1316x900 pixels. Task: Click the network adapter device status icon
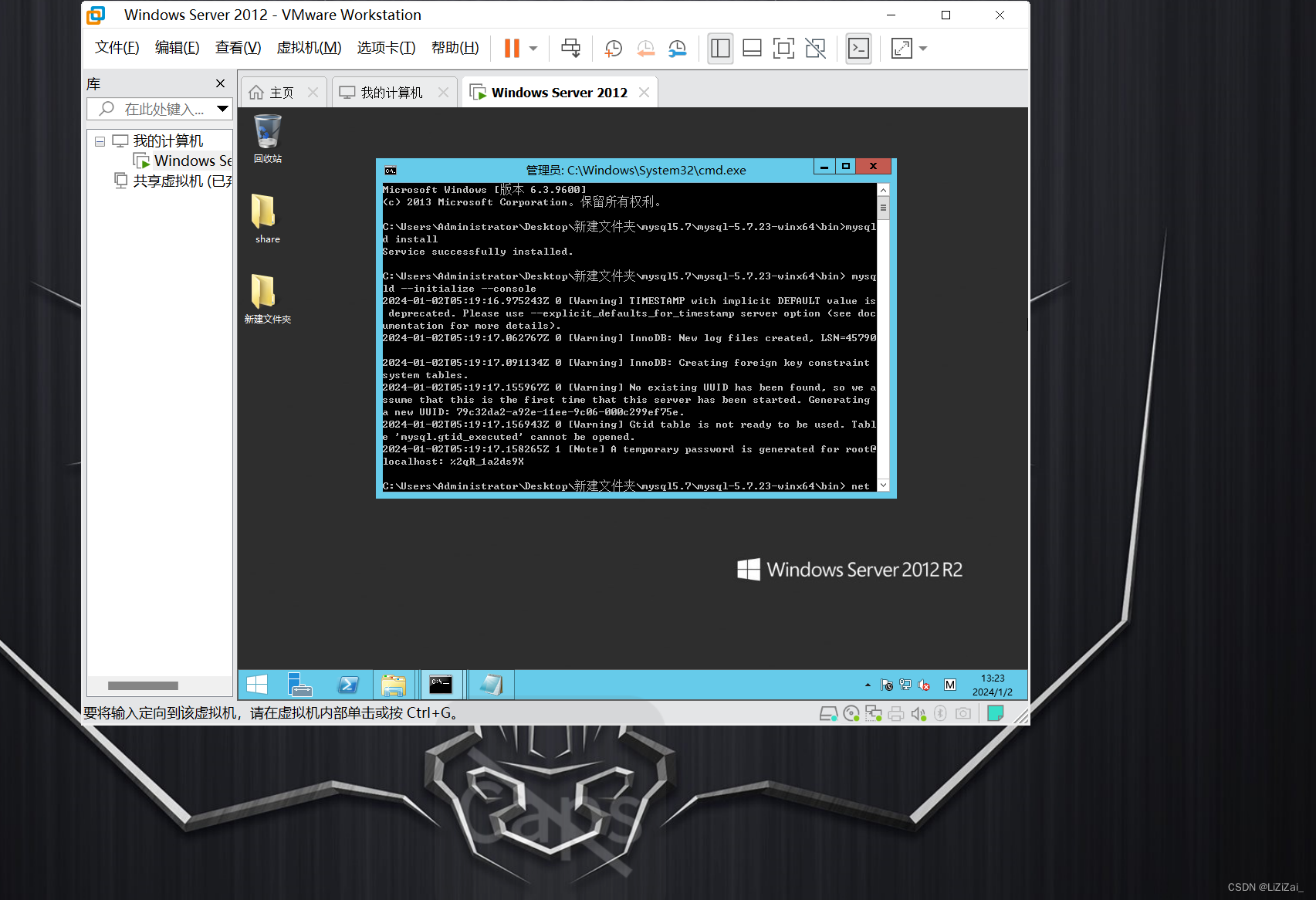click(874, 713)
